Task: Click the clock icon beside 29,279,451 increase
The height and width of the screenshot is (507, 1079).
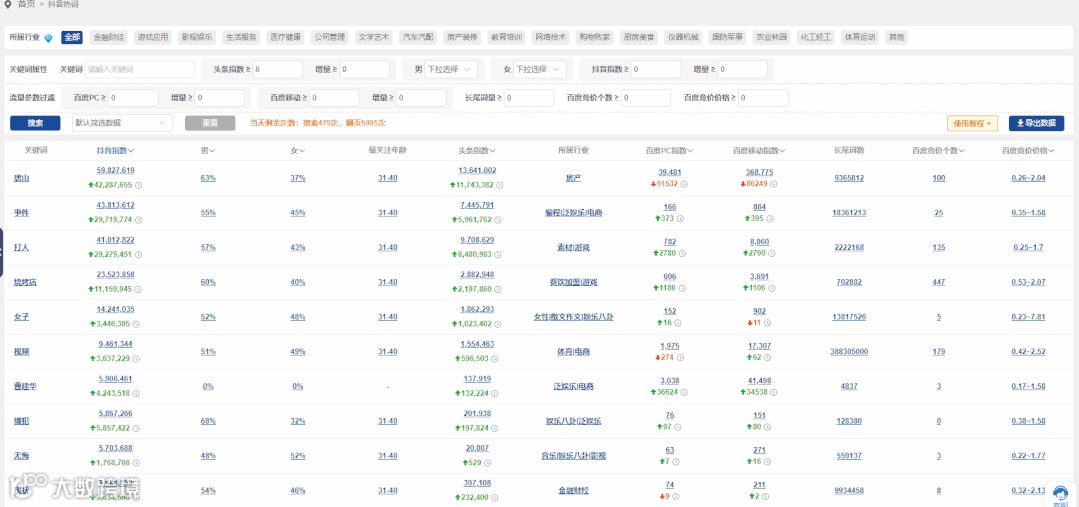Action: tap(139, 255)
